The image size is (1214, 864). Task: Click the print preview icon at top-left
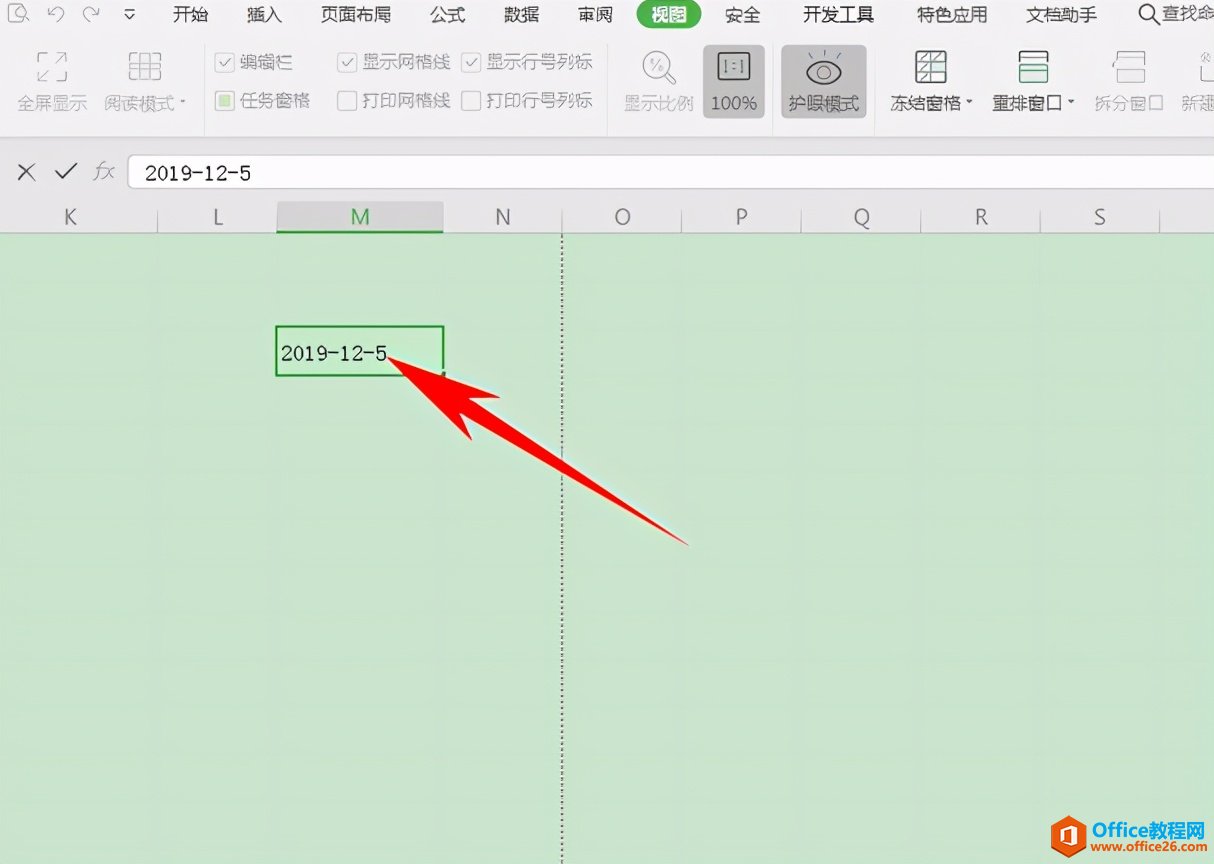coord(18,14)
